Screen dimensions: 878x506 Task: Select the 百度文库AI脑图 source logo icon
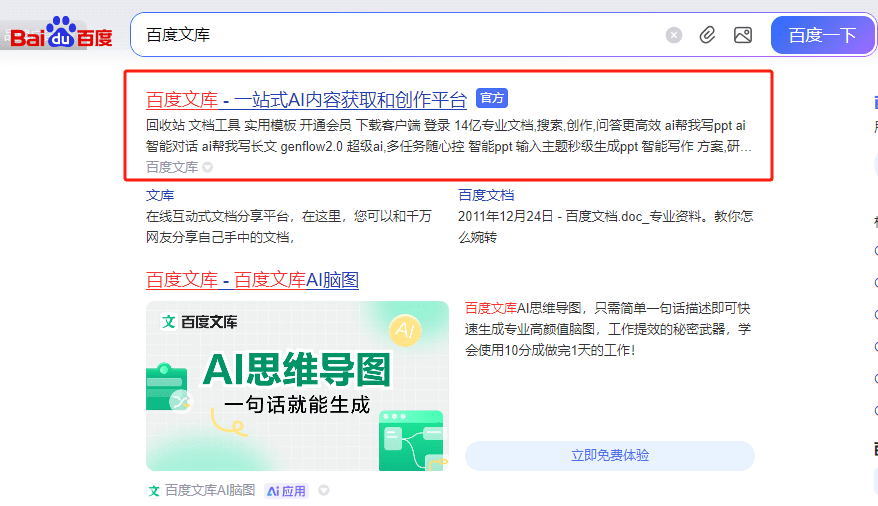(153, 491)
